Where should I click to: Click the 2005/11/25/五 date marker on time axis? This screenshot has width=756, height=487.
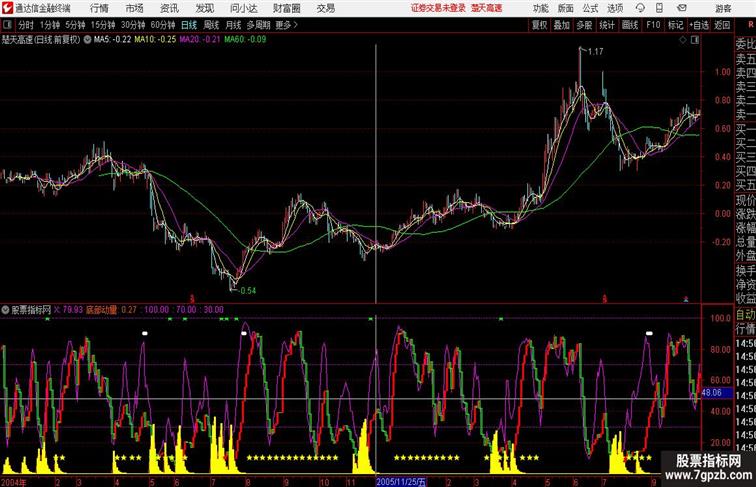401,482
